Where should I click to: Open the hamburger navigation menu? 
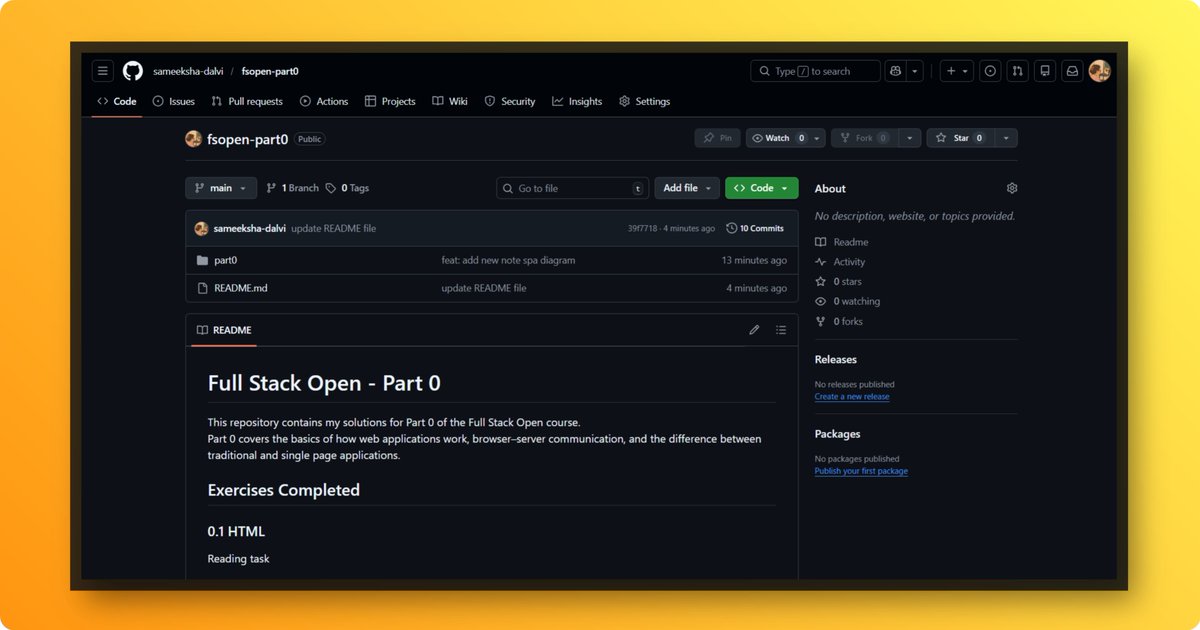pos(102,71)
